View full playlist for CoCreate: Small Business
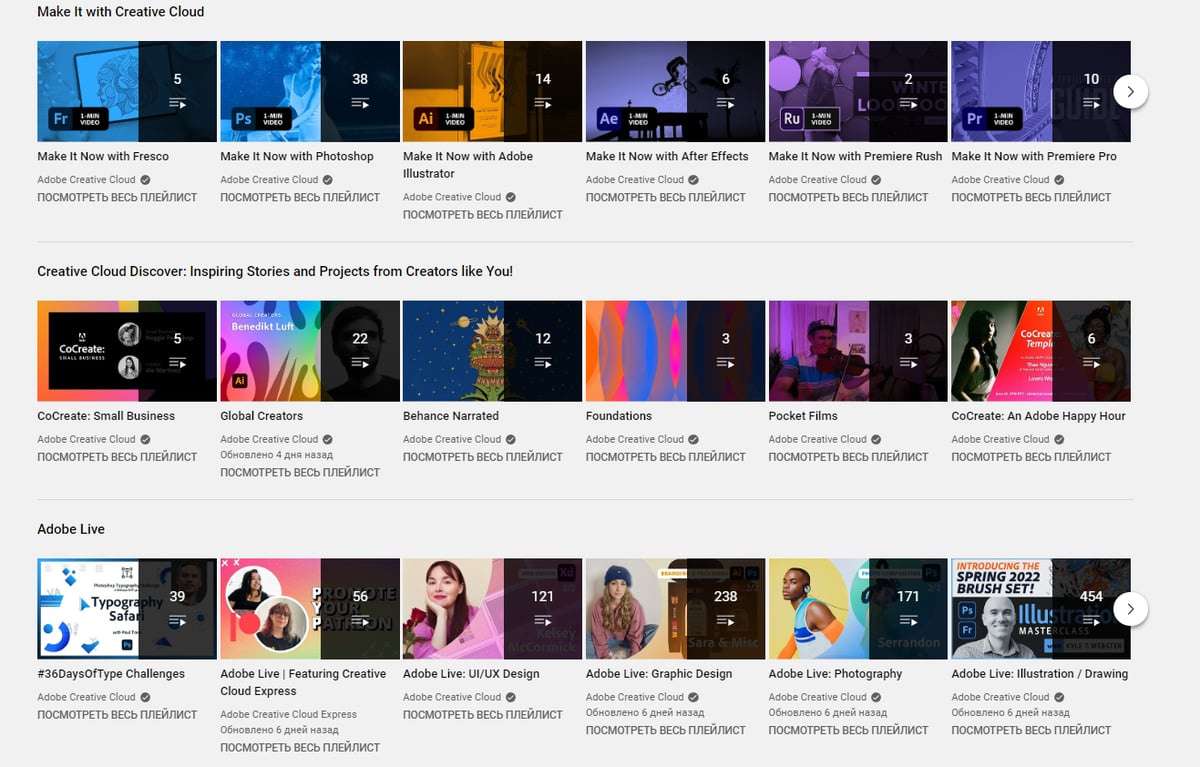1200x767 pixels. (117, 456)
